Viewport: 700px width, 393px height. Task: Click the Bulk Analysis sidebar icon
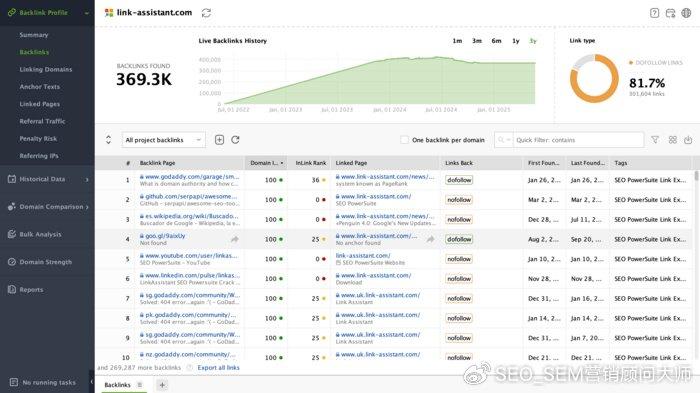[12, 234]
